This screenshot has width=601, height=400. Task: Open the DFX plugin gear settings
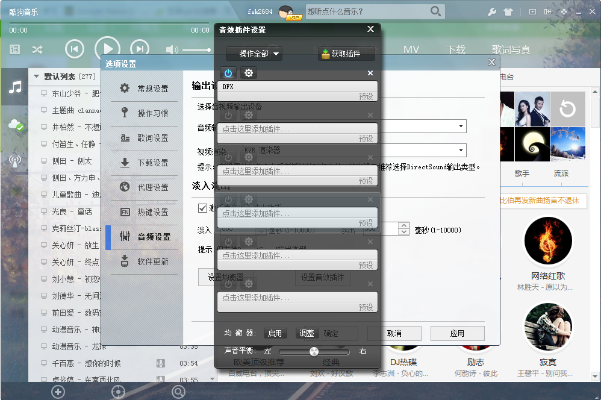tap(248, 73)
